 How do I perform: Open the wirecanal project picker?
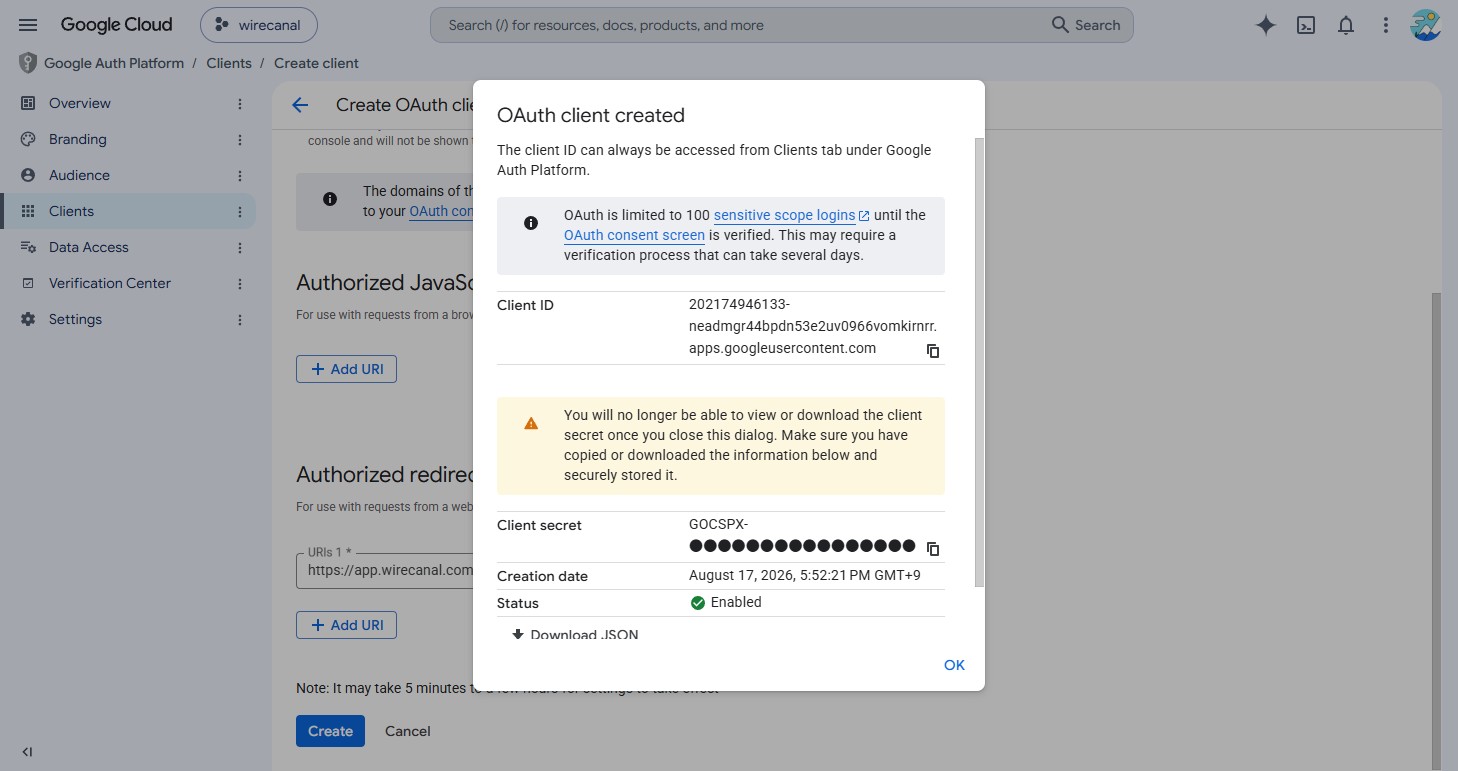point(259,25)
